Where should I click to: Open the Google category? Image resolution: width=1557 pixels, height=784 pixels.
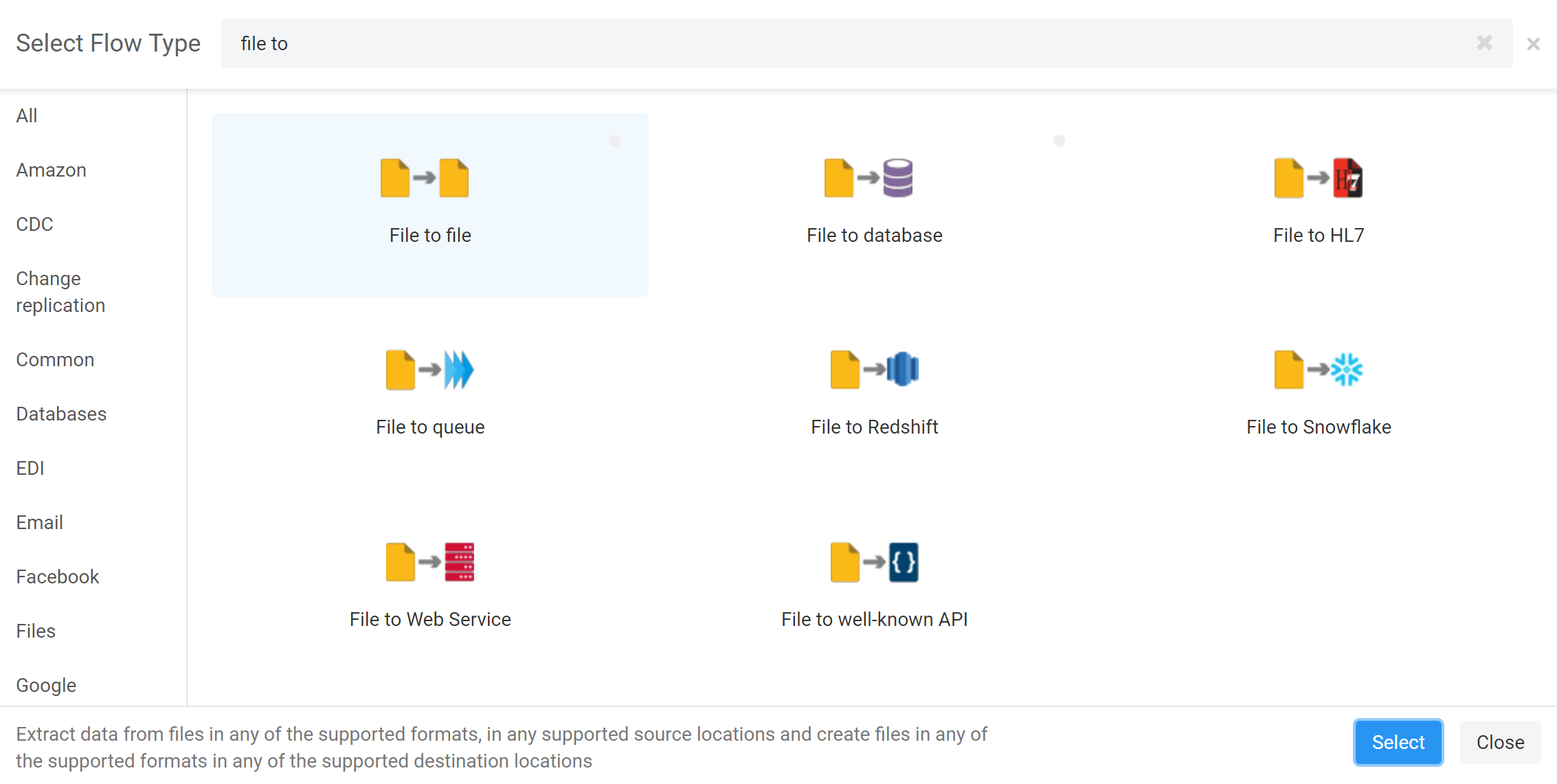(x=46, y=685)
